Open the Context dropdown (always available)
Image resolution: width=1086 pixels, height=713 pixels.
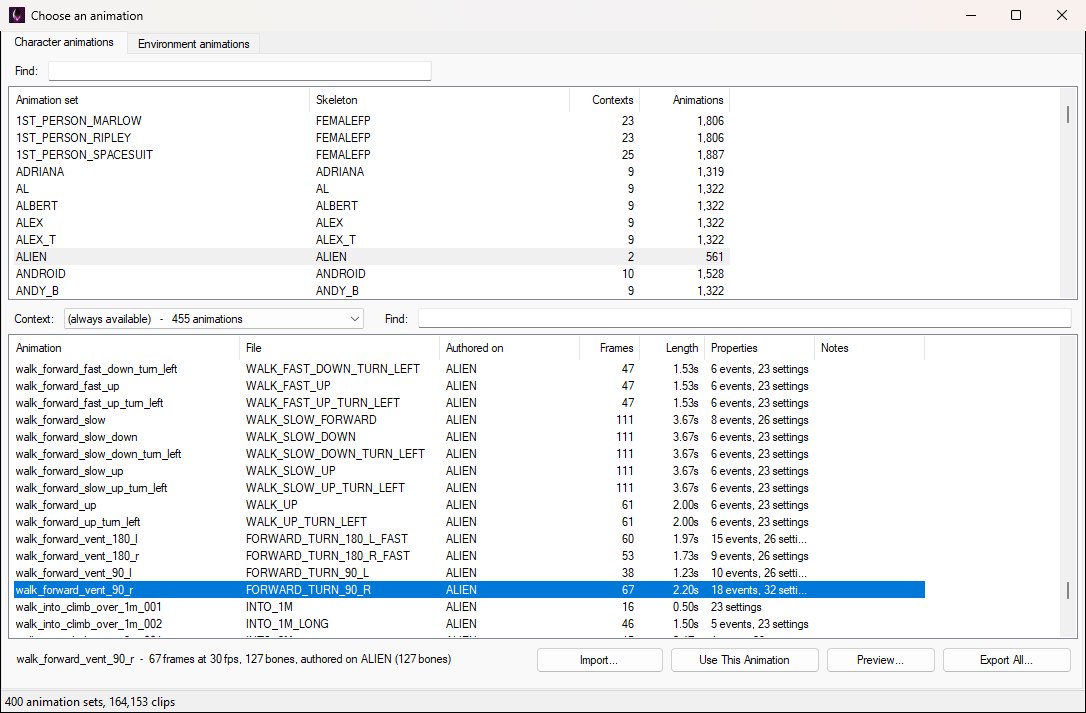click(214, 319)
